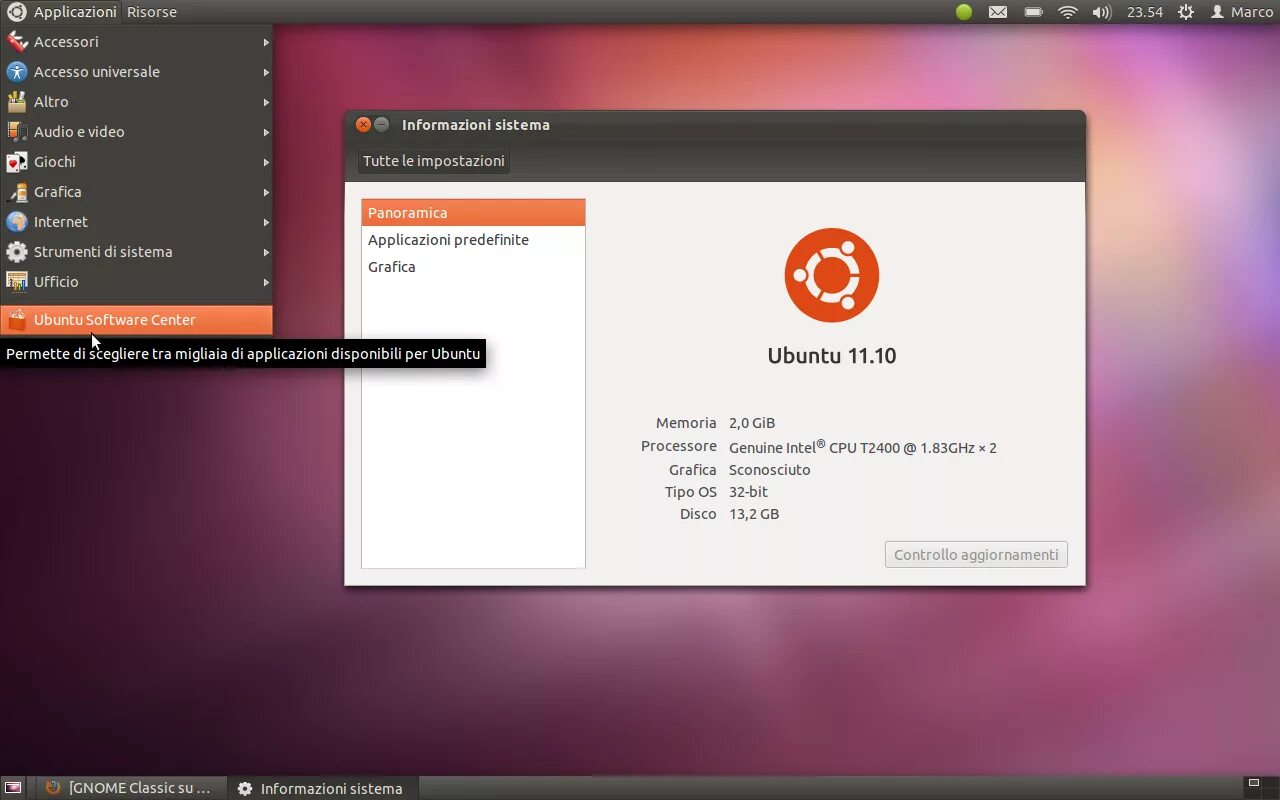Expand the Audio e video submenu arrow
Image resolution: width=1280 pixels, height=800 pixels.
(266, 132)
